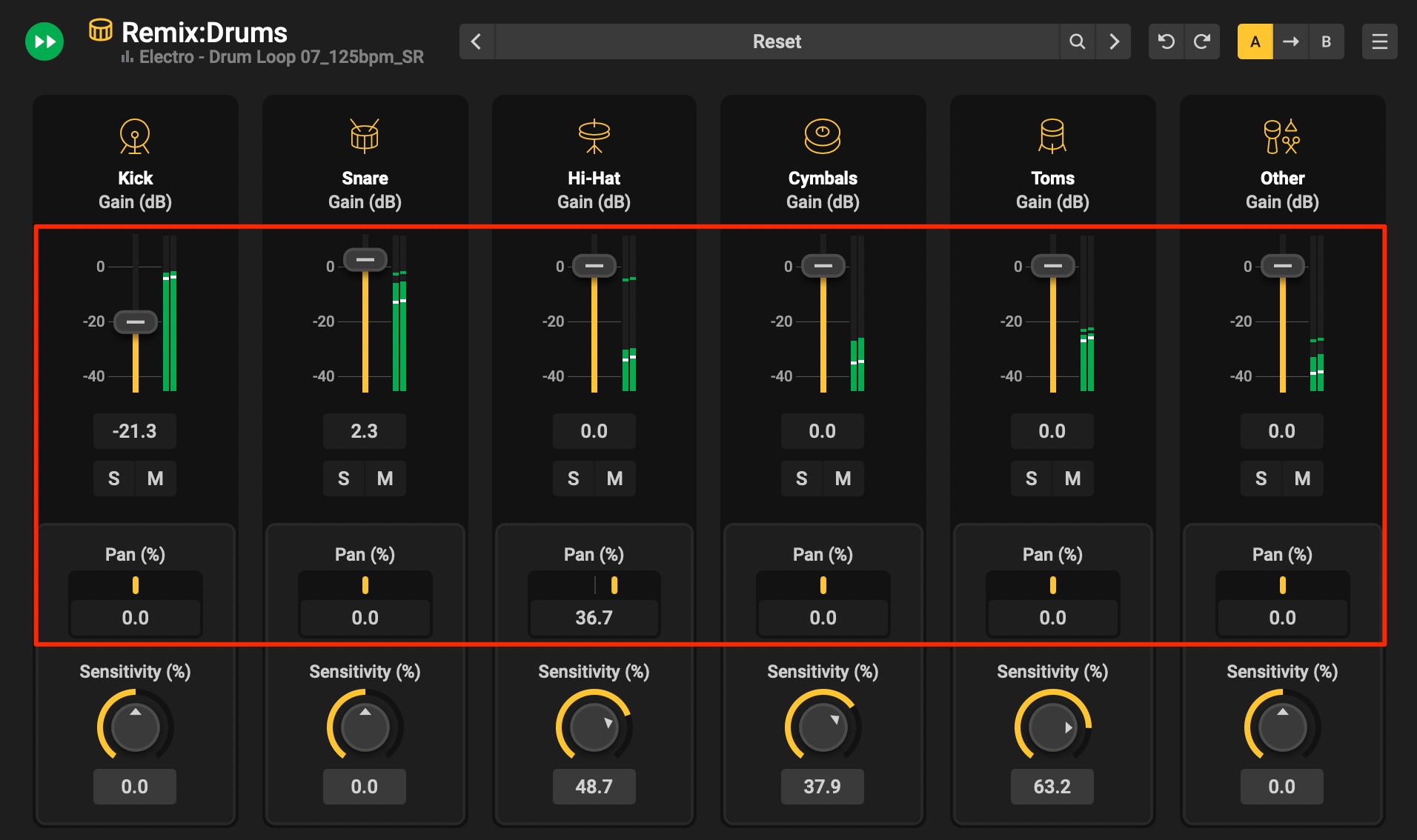Click the Kick gain fader handle
Screen dimensions: 1417x840
(136, 322)
